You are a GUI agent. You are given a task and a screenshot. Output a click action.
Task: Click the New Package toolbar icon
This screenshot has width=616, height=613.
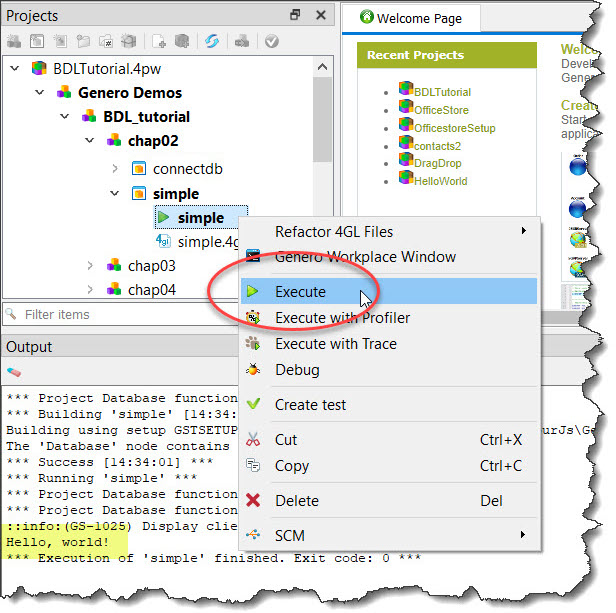128,41
